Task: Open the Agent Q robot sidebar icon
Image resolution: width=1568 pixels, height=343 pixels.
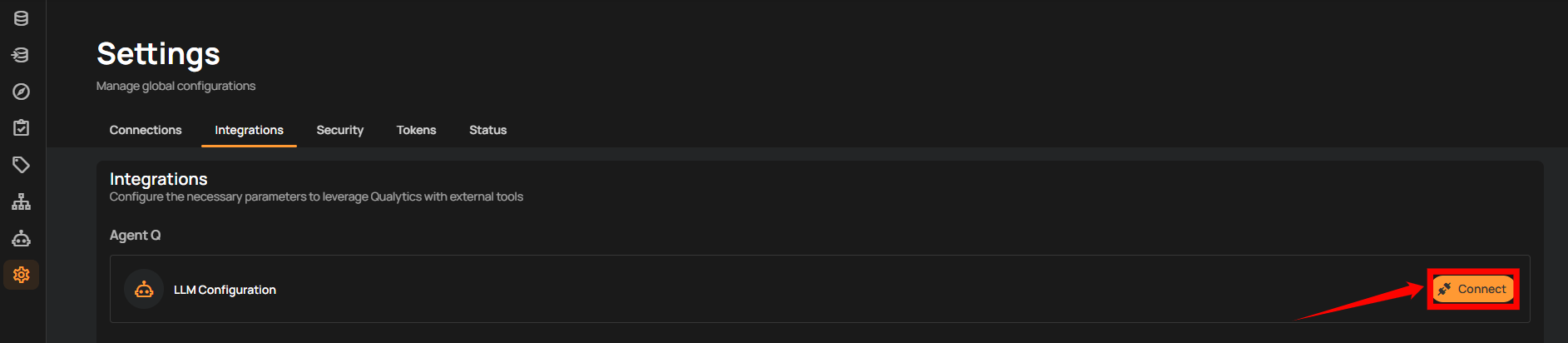Action: point(22,239)
